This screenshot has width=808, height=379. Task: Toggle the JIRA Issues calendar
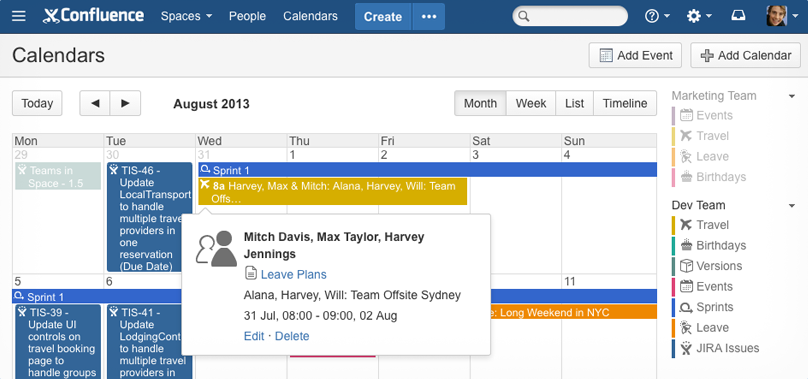[716, 349]
